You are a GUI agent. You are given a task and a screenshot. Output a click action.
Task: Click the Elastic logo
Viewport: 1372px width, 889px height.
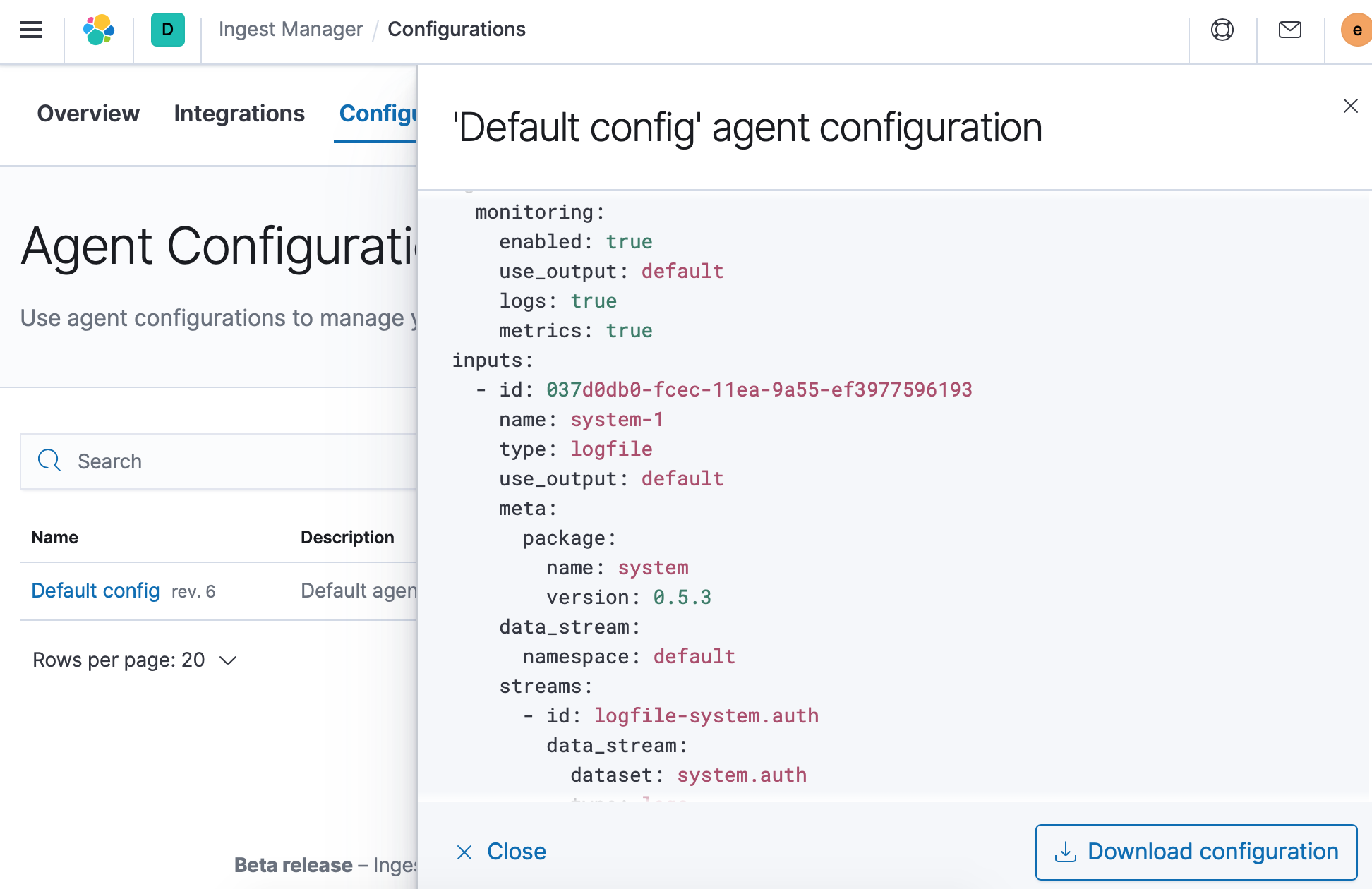(x=98, y=30)
